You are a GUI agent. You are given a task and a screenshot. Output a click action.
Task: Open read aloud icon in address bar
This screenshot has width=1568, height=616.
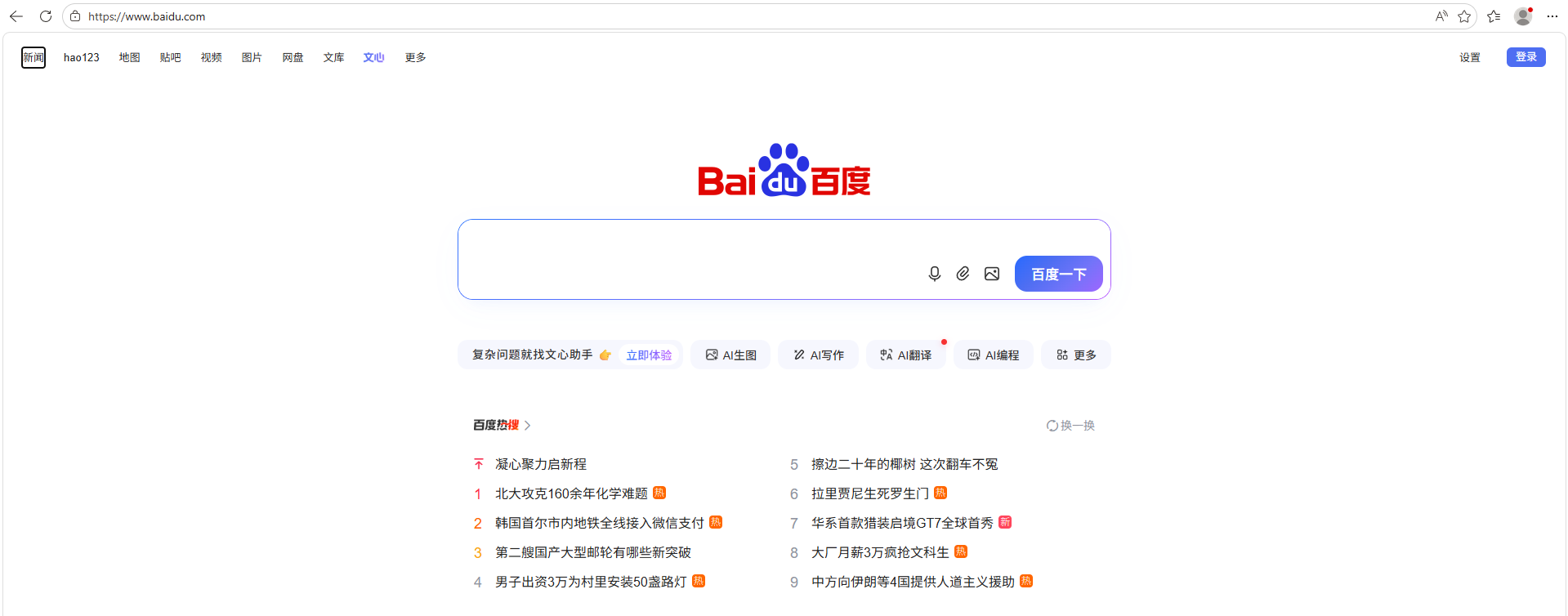1441,16
